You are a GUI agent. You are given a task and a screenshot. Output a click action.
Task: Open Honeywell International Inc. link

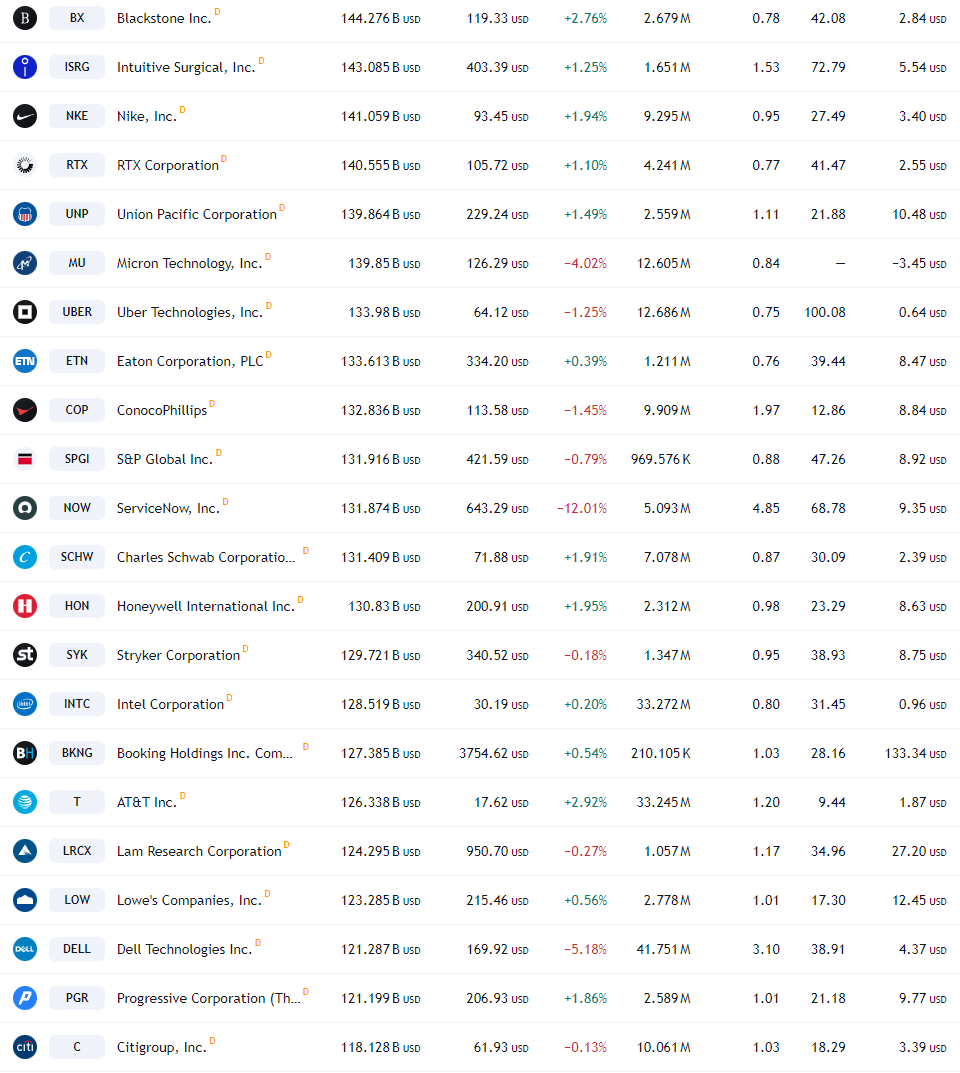[205, 606]
